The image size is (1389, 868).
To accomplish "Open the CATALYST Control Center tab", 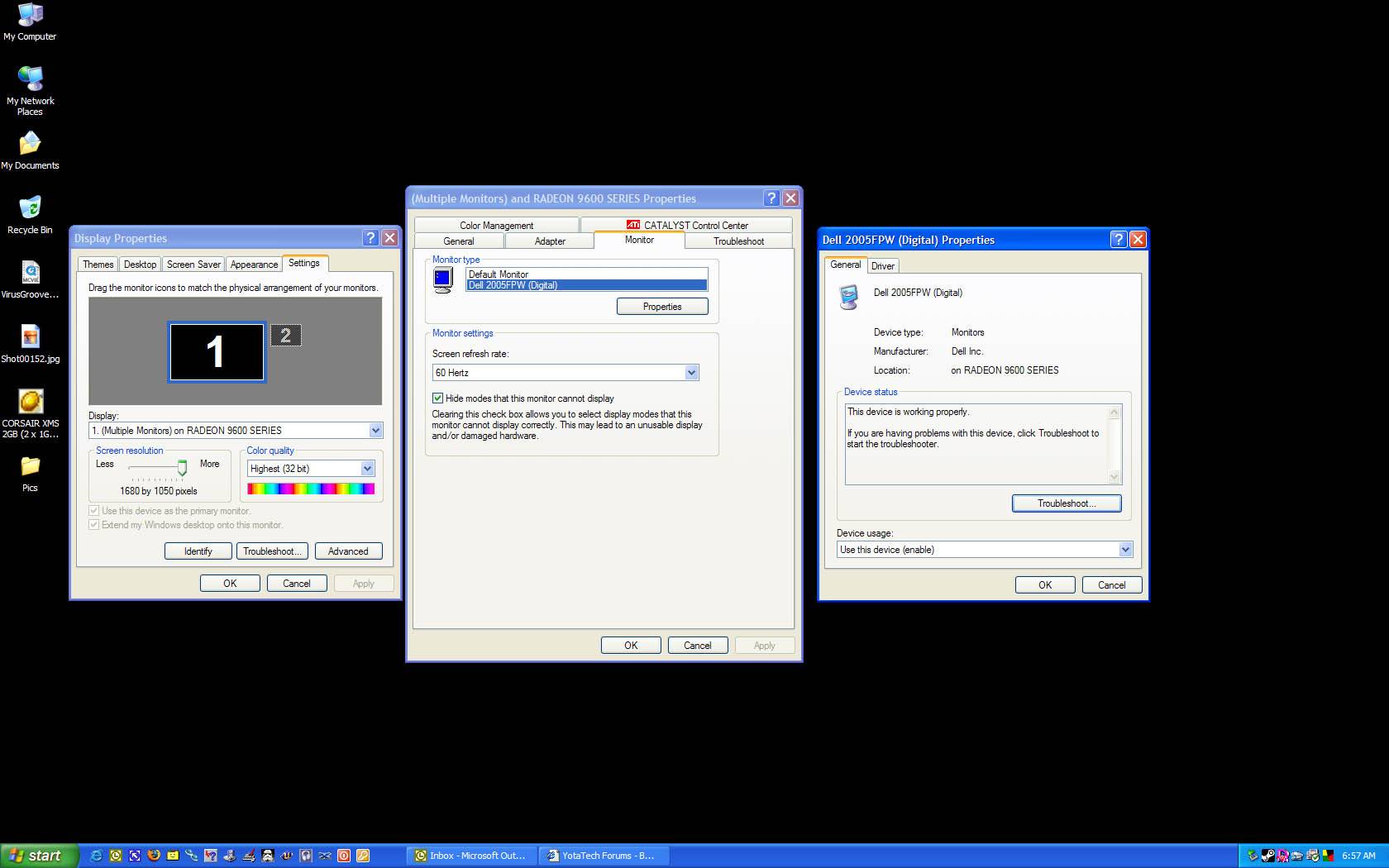I will pos(687,225).
